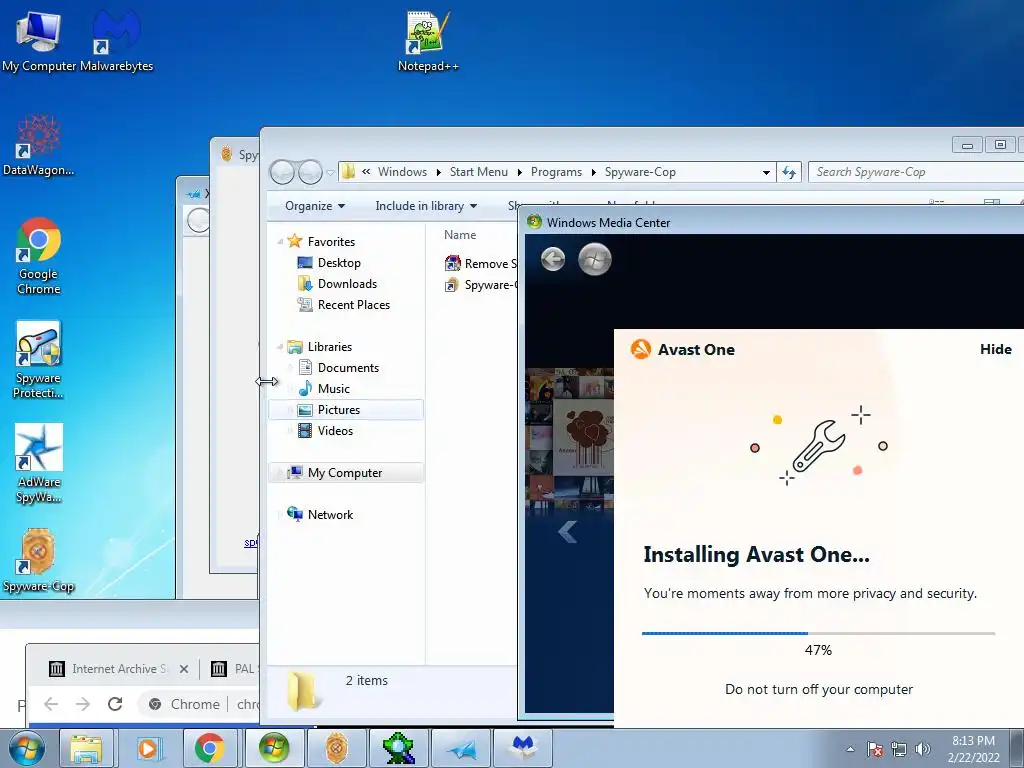Click the green Windows logo in Media Center

[595, 259]
